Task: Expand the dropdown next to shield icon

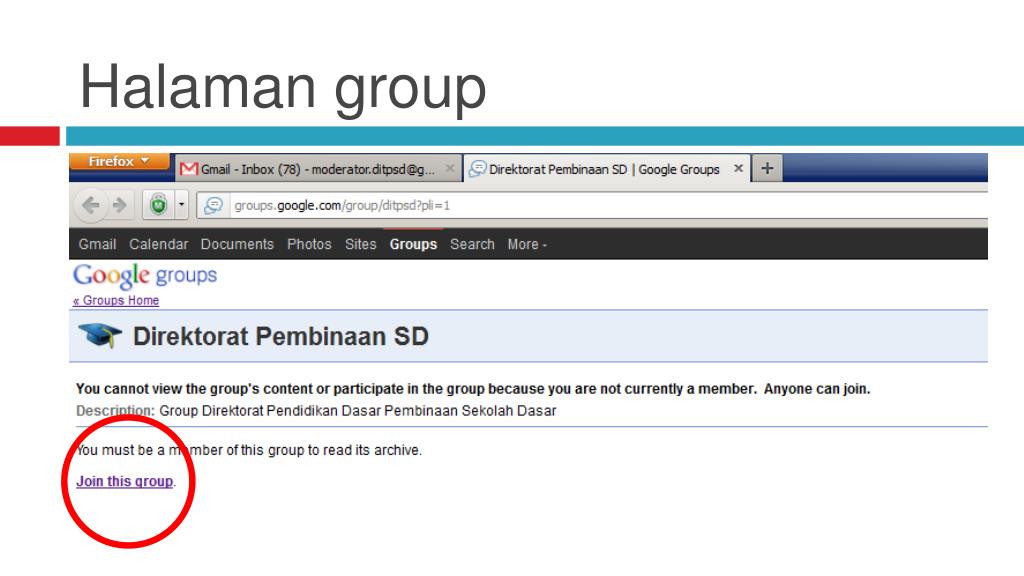Action: tap(181, 205)
